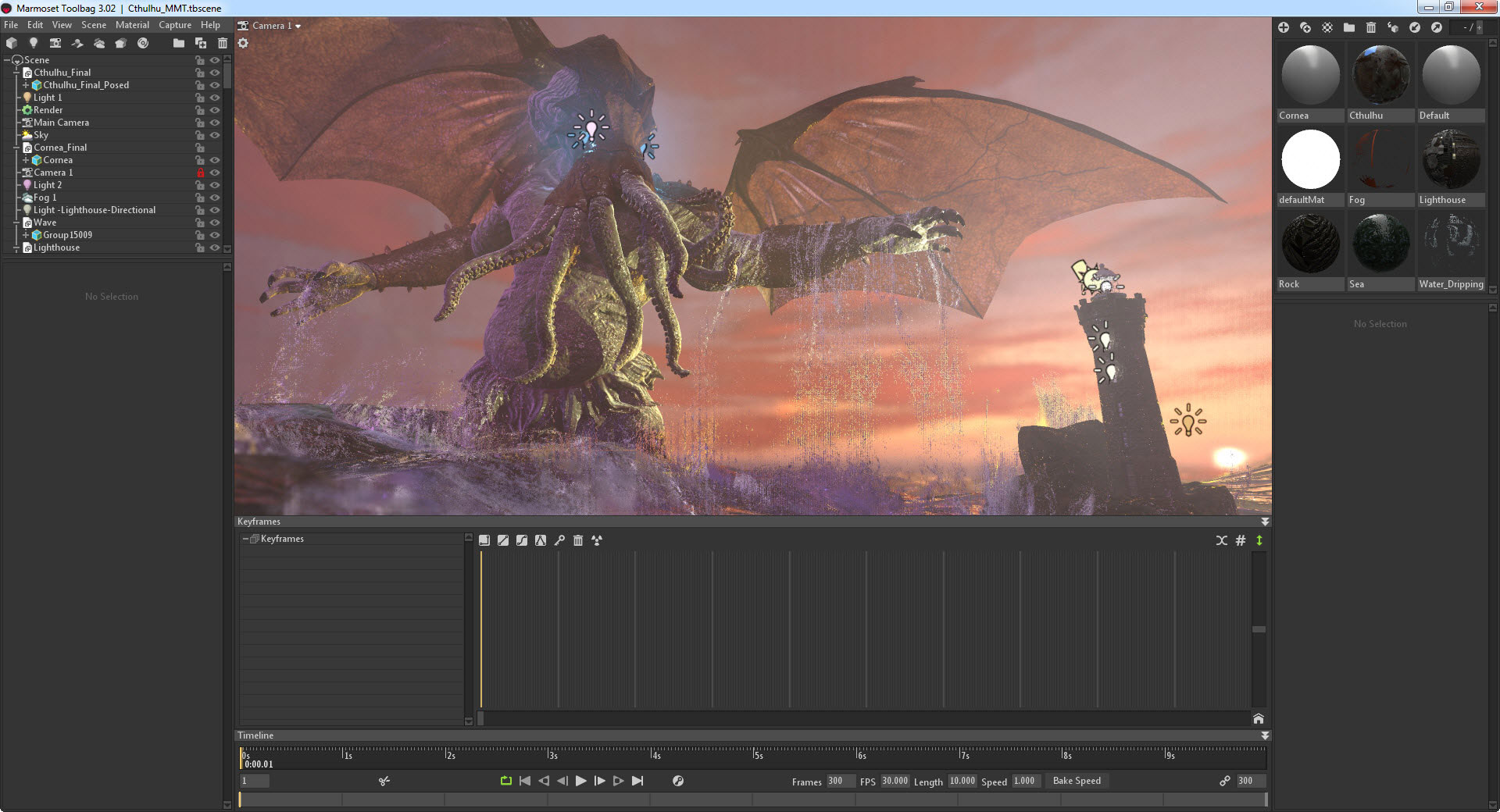Hide the Sky object
The image size is (1500, 812).
click(x=215, y=135)
